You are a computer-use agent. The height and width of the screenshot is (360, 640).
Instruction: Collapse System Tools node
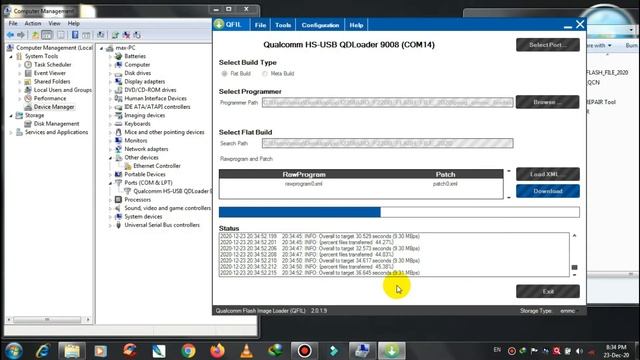pyautogui.click(x=11, y=56)
